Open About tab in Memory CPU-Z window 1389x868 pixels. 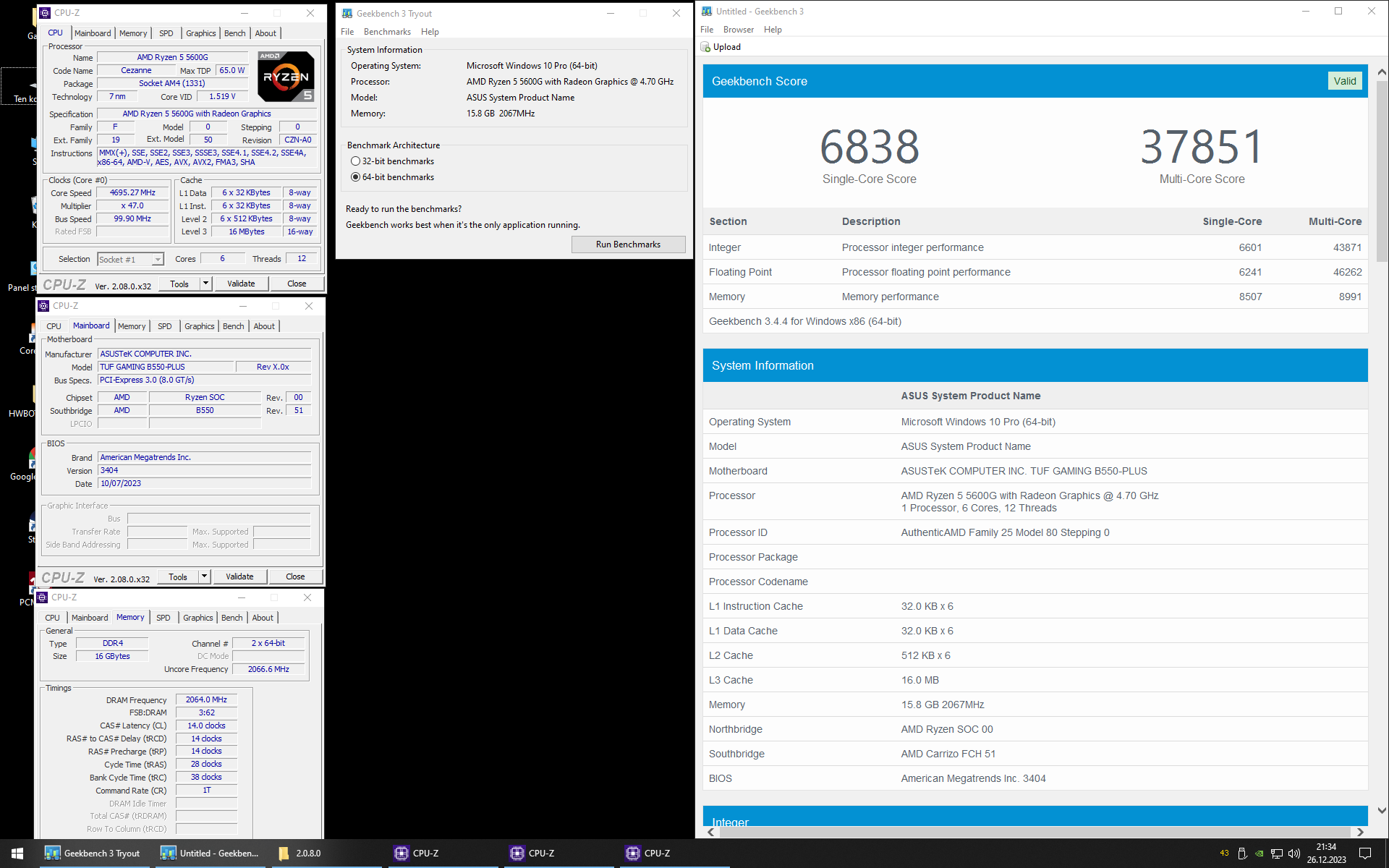pyautogui.click(x=263, y=618)
